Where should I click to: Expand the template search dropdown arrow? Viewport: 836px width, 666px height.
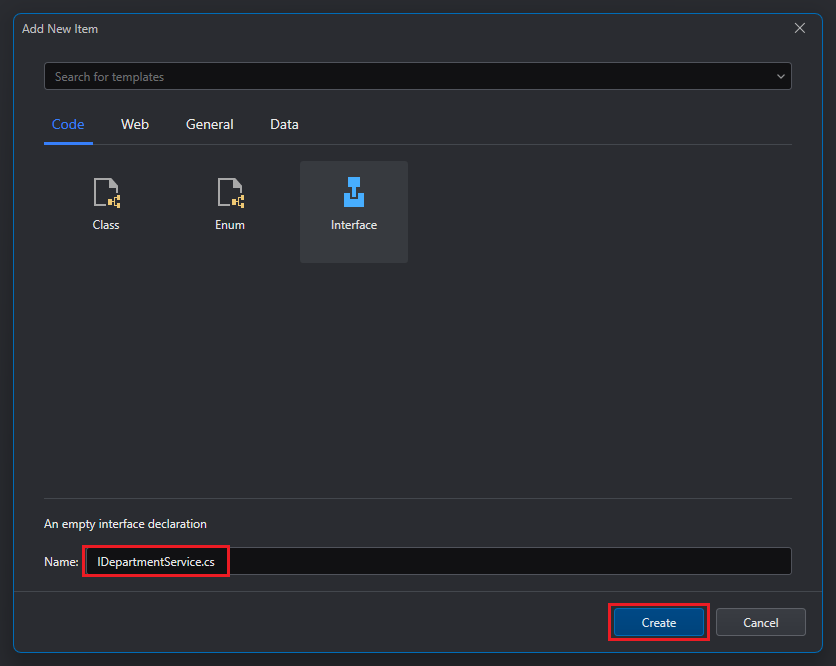coord(780,77)
